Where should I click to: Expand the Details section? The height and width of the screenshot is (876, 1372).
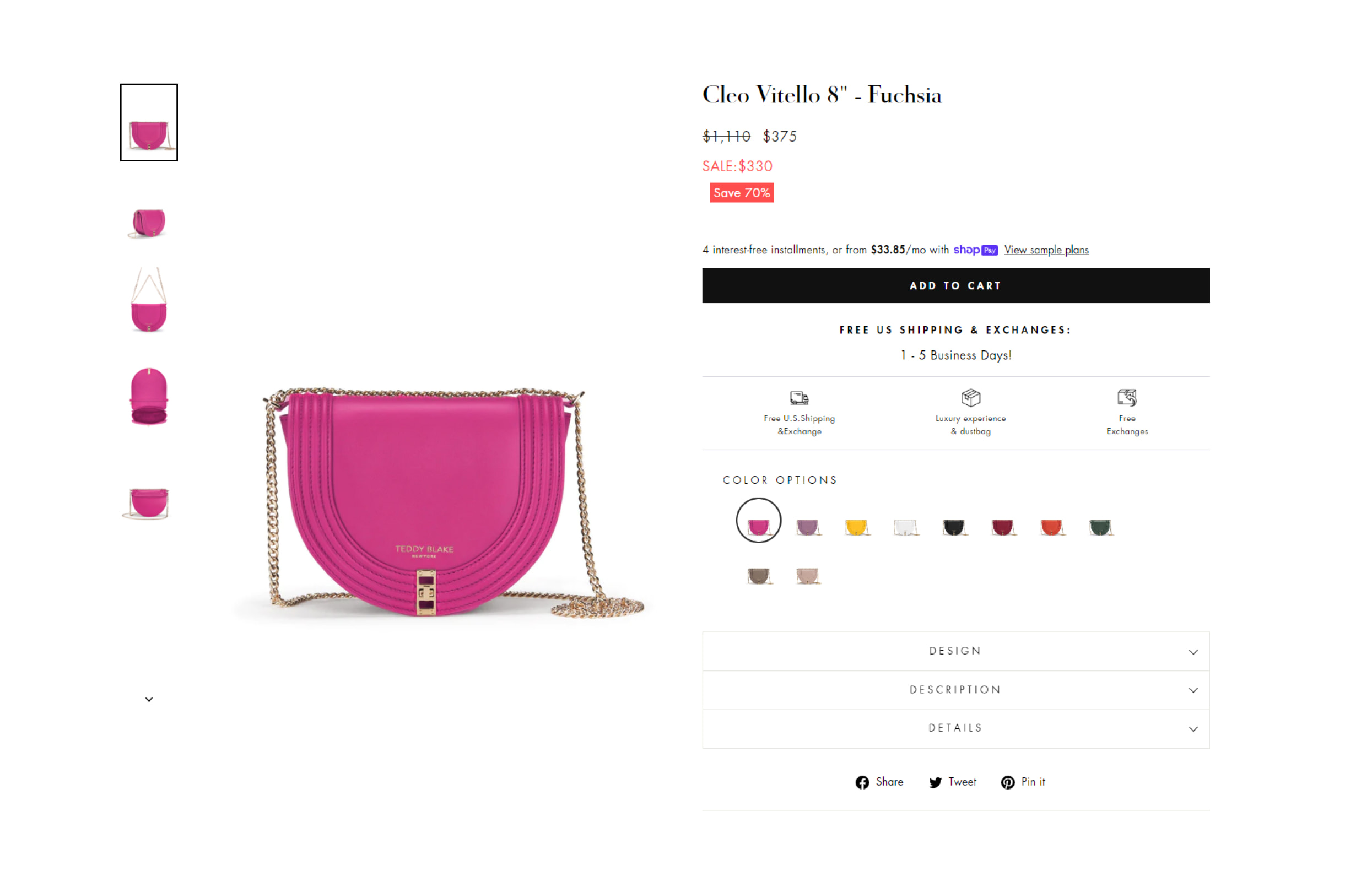pyautogui.click(x=955, y=728)
